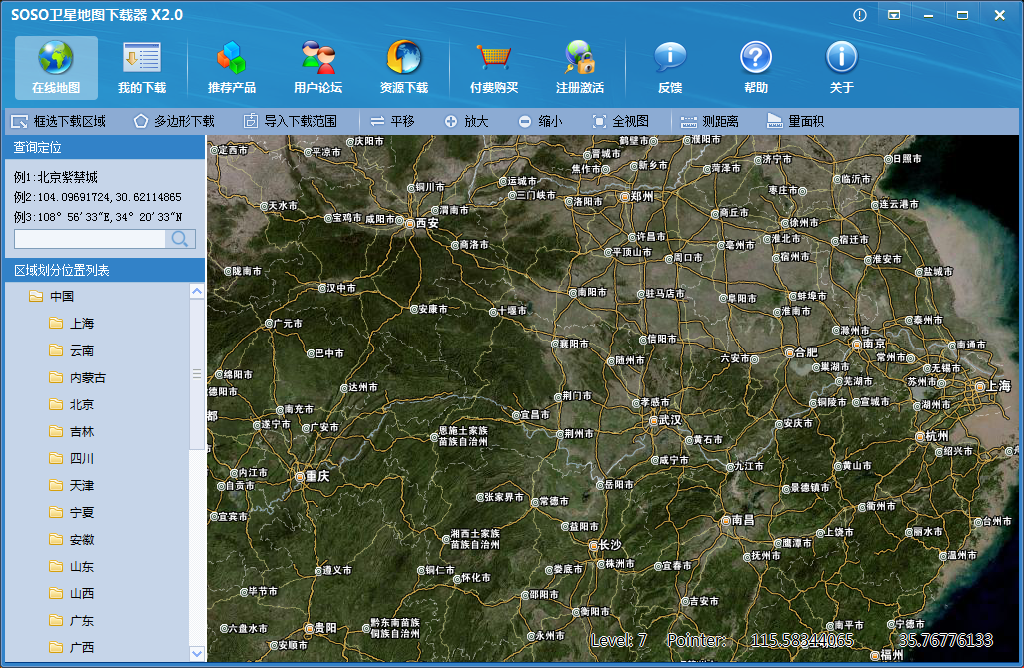Select the 多边形下载 polygon download tool
The image size is (1024, 668).
[x=174, y=121]
